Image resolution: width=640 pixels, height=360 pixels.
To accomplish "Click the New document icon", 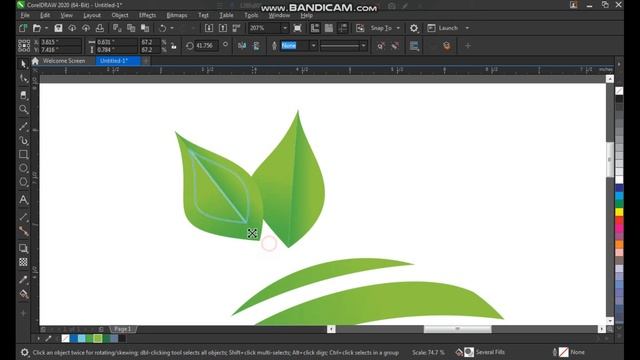I will tap(23, 28).
